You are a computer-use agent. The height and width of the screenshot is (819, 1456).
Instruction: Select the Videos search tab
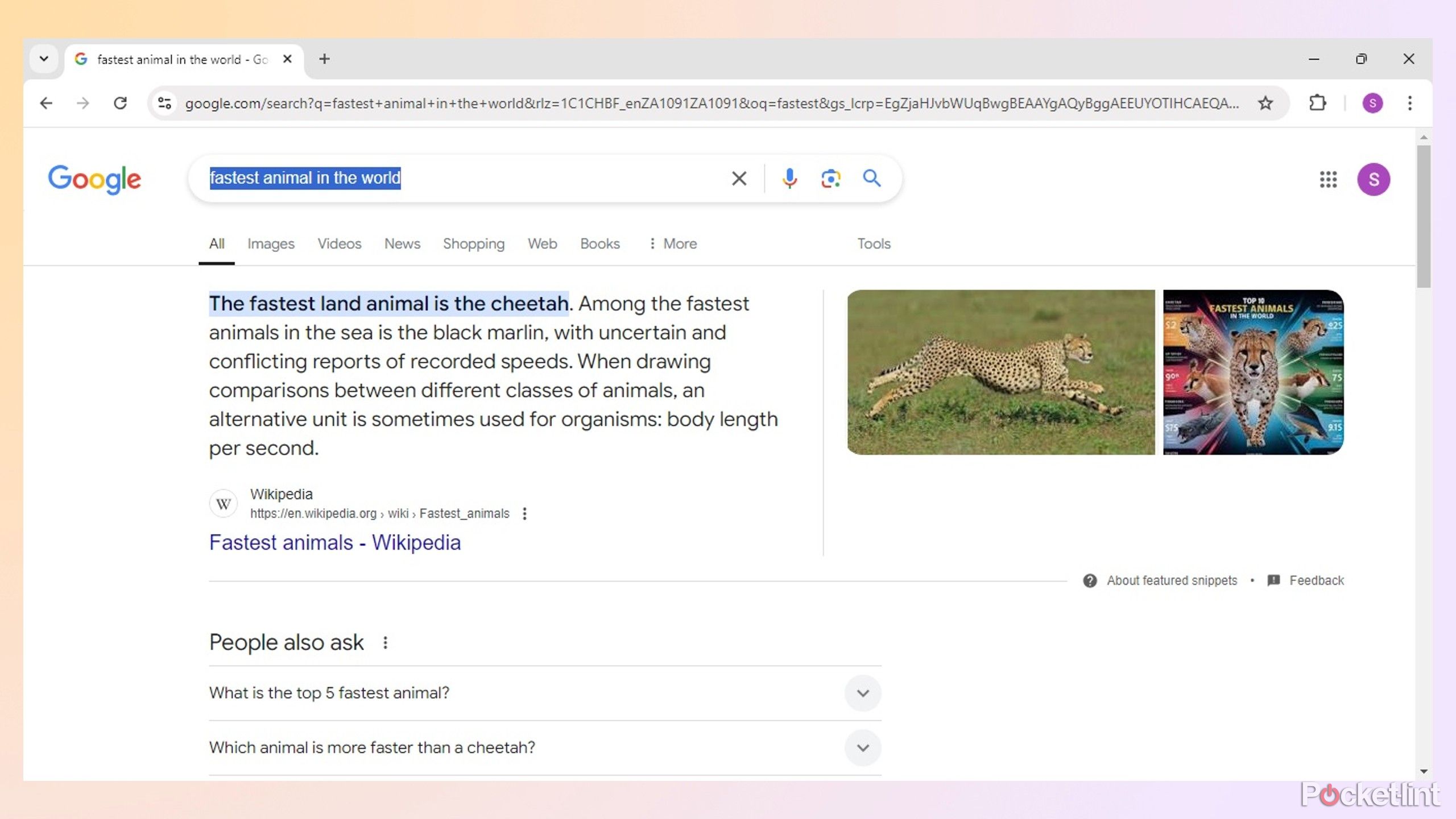[x=339, y=243]
